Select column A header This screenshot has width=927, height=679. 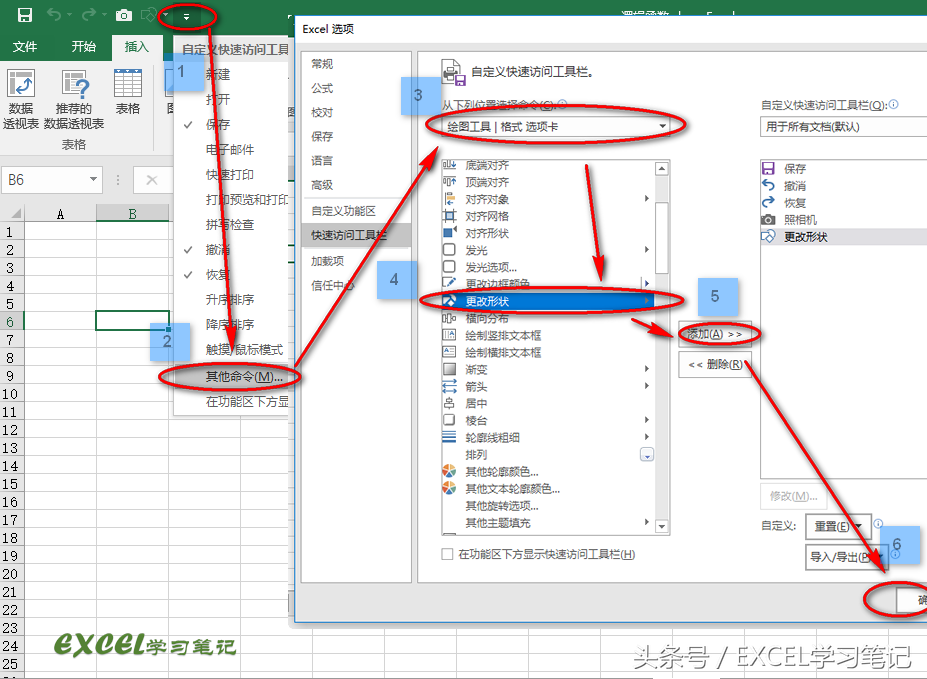(x=60, y=214)
